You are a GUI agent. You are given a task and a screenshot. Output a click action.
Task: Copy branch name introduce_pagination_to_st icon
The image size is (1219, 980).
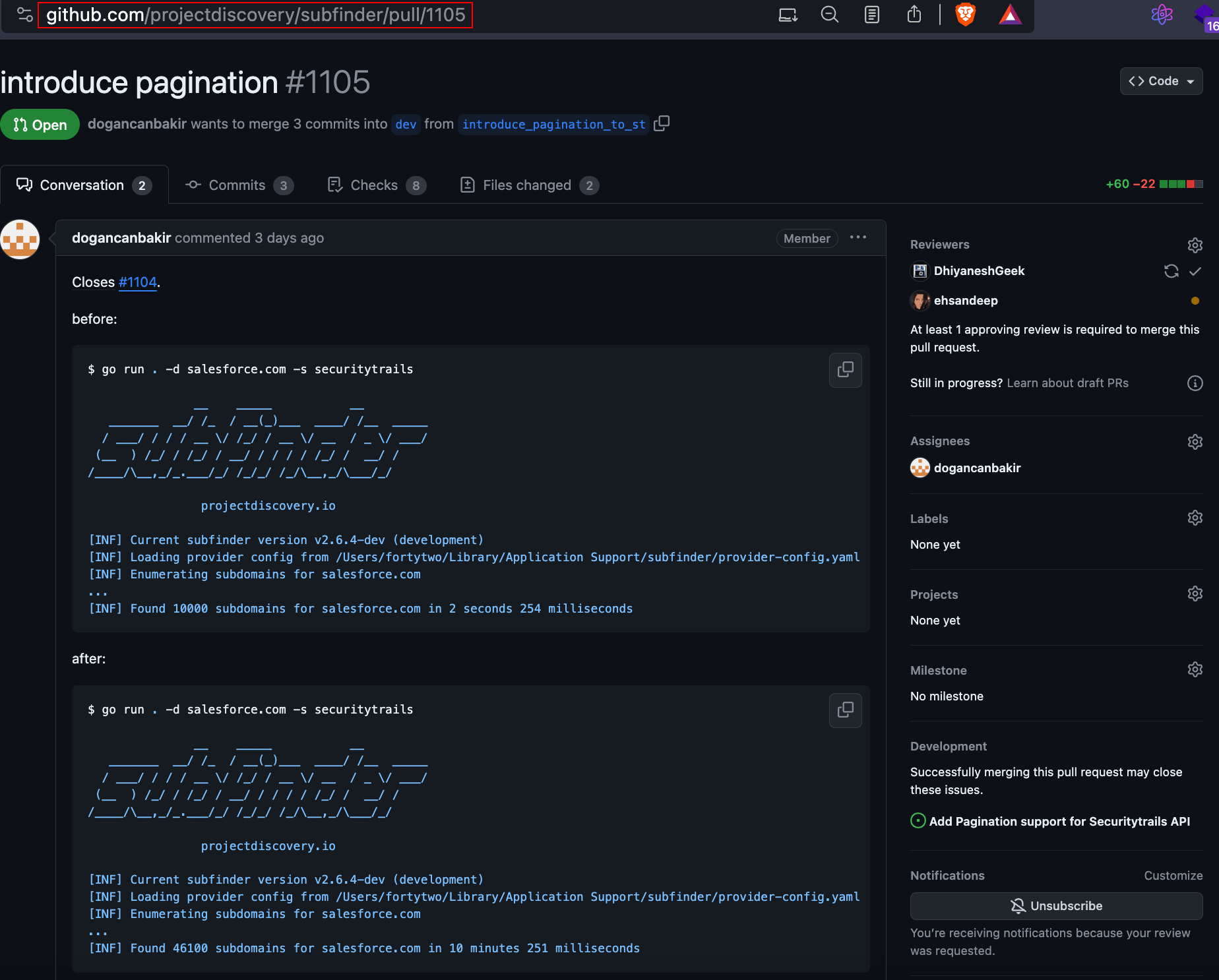(662, 124)
